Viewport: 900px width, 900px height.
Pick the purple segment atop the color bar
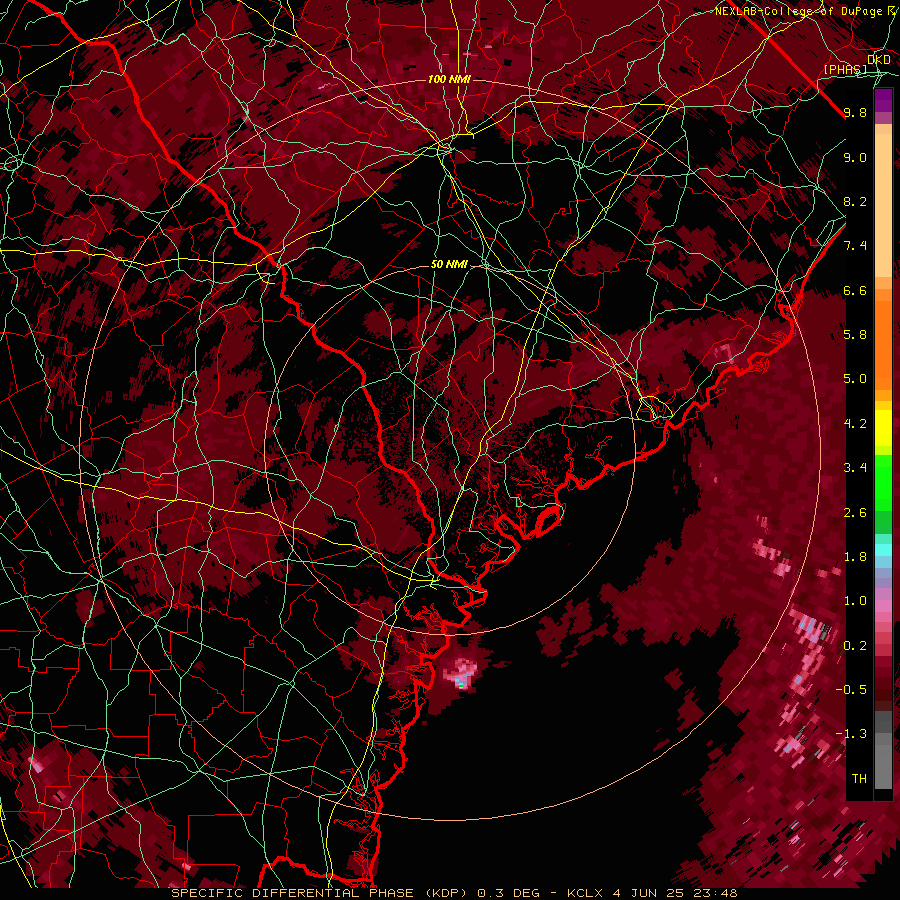pyautogui.click(x=883, y=100)
